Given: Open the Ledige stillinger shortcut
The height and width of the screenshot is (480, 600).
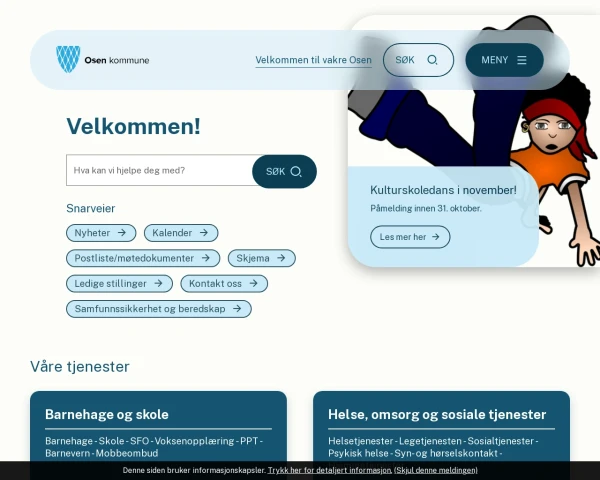Looking at the screenshot, I should tap(119, 284).
